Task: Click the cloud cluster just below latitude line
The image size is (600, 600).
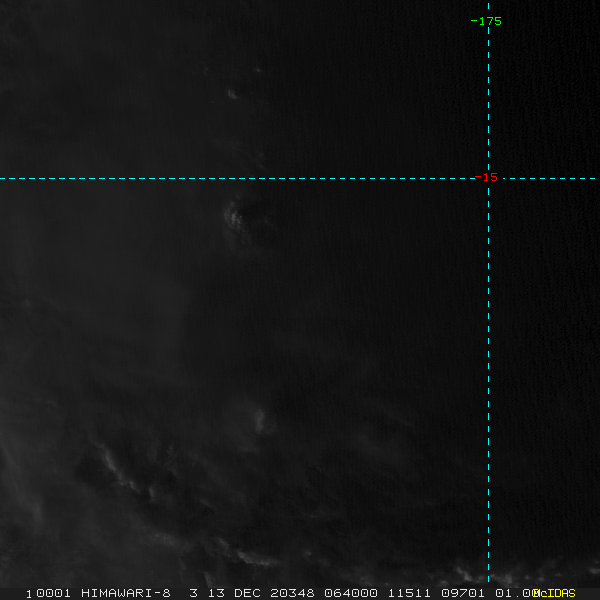Action: 240,215
